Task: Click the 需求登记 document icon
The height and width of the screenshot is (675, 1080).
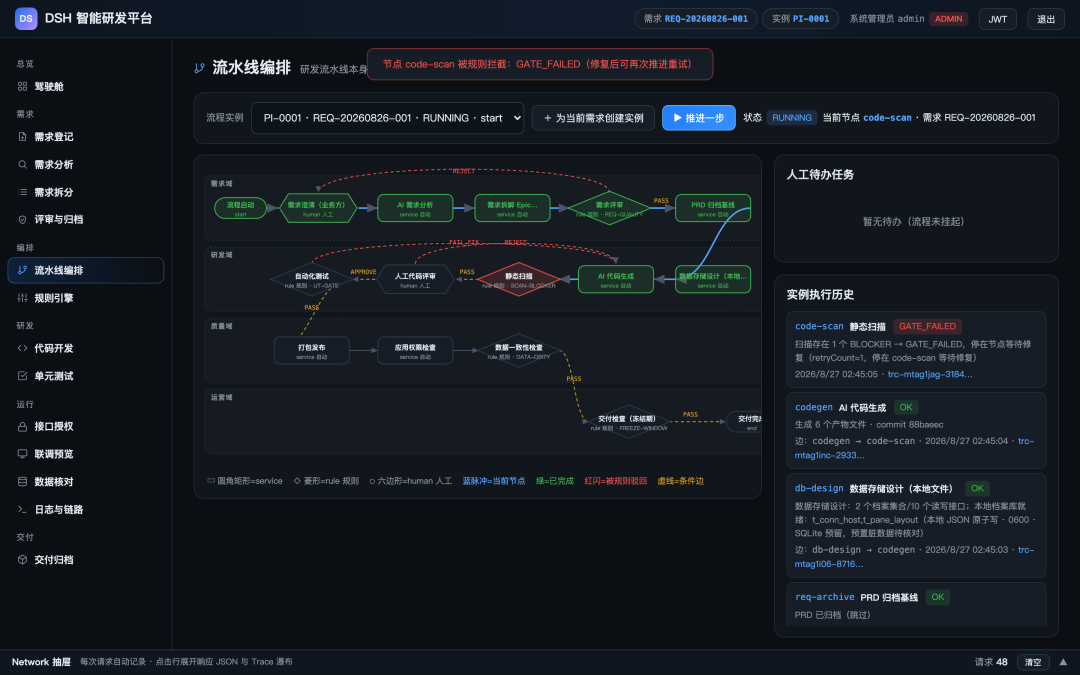Action: click(x=23, y=137)
